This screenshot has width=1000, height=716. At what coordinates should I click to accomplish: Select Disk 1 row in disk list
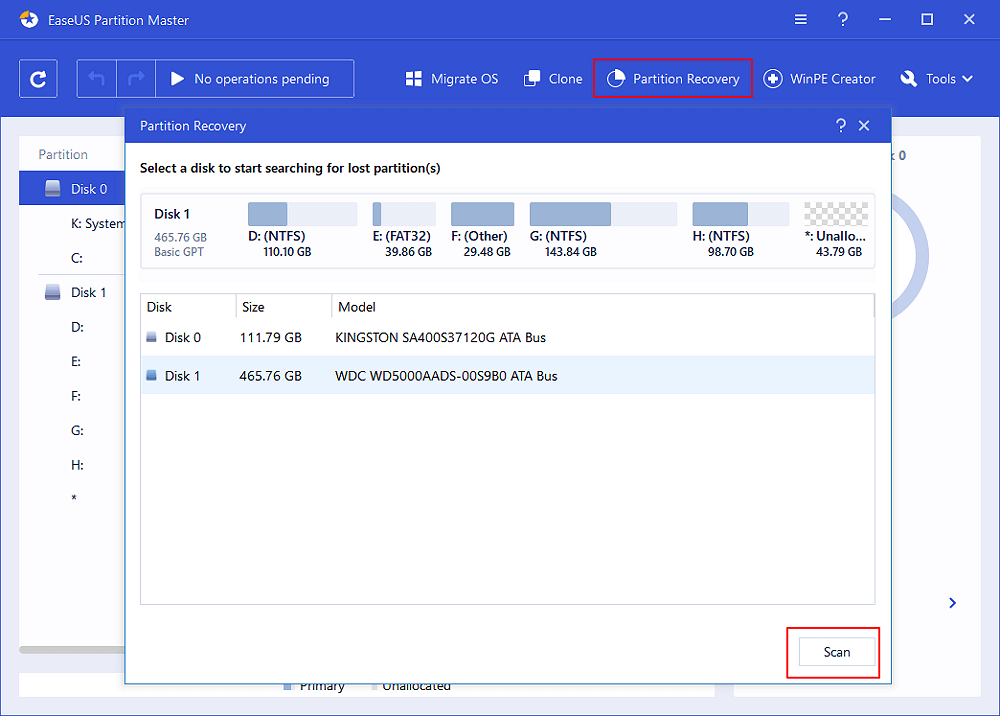click(507, 376)
